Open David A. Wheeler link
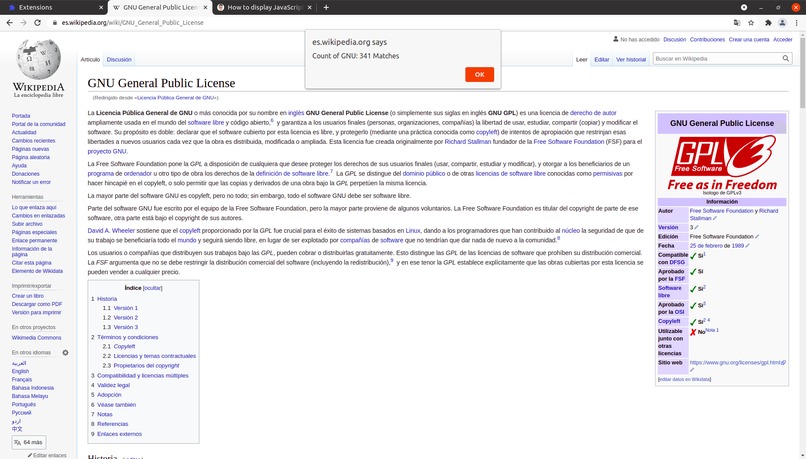The image size is (806, 459). pos(111,230)
